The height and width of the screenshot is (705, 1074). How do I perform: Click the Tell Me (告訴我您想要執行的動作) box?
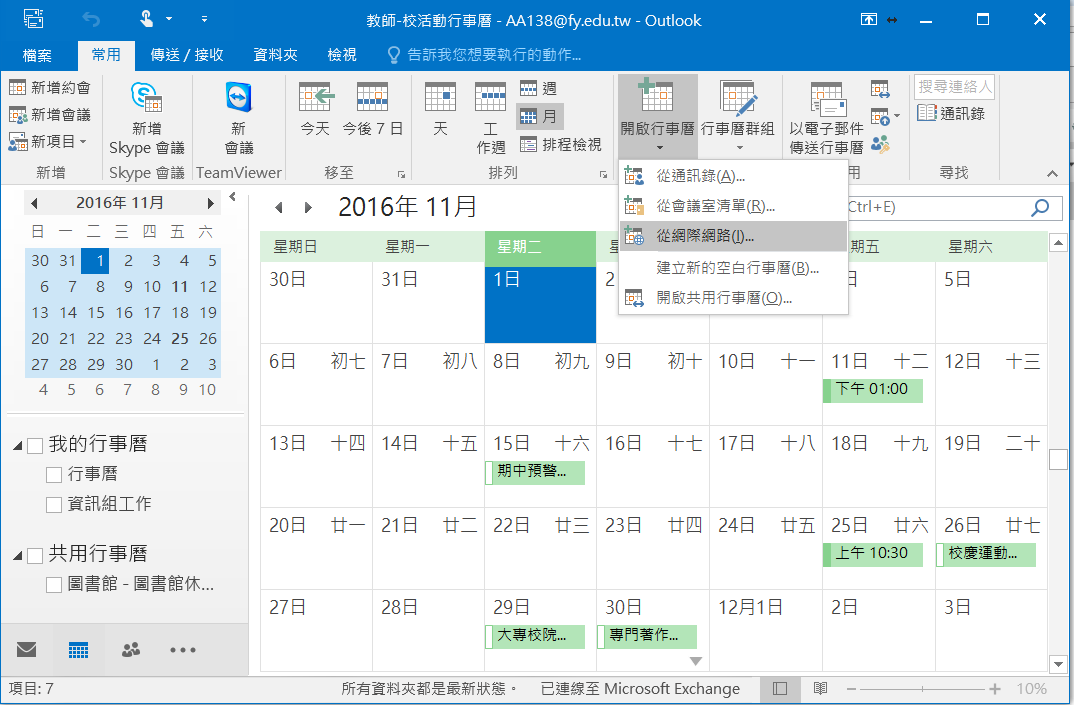coord(485,55)
